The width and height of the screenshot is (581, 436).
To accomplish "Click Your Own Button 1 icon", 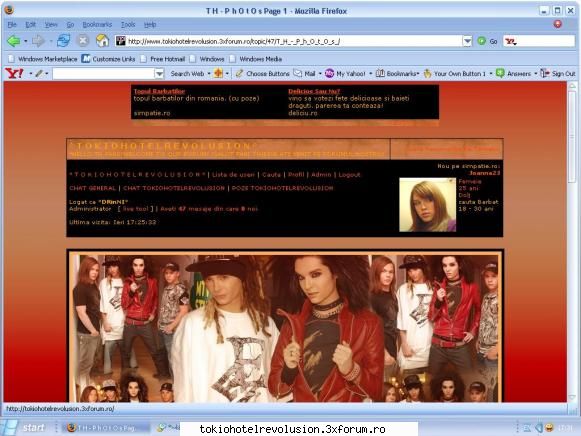I will 428,73.
